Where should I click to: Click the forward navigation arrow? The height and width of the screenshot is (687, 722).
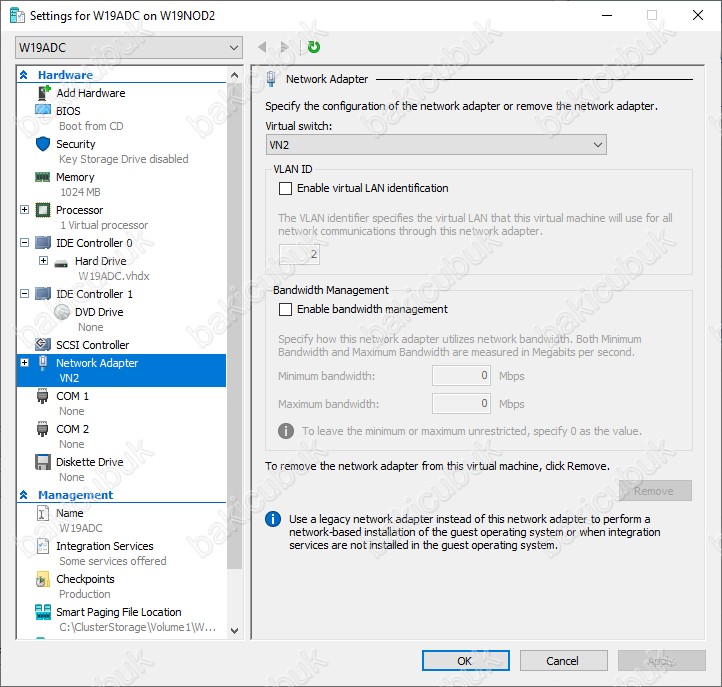click(x=284, y=47)
